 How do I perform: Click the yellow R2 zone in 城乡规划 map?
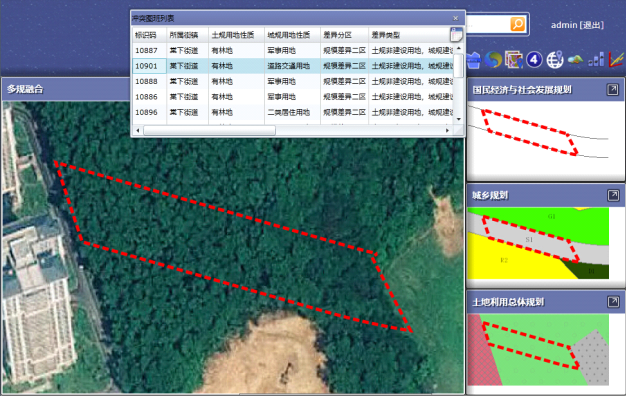(x=505, y=260)
